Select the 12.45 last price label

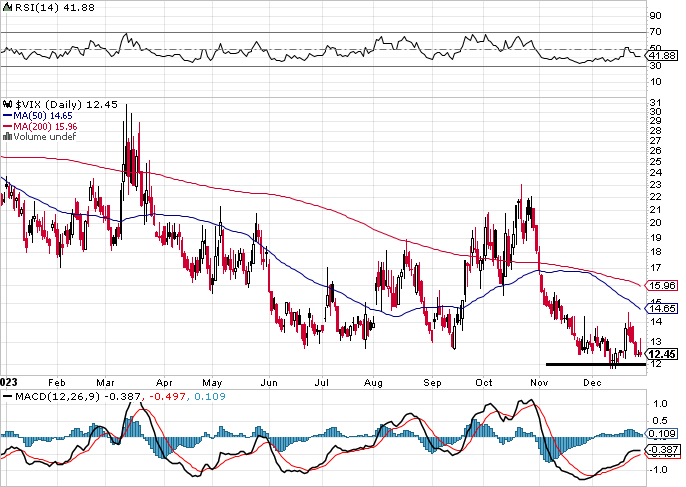[663, 354]
